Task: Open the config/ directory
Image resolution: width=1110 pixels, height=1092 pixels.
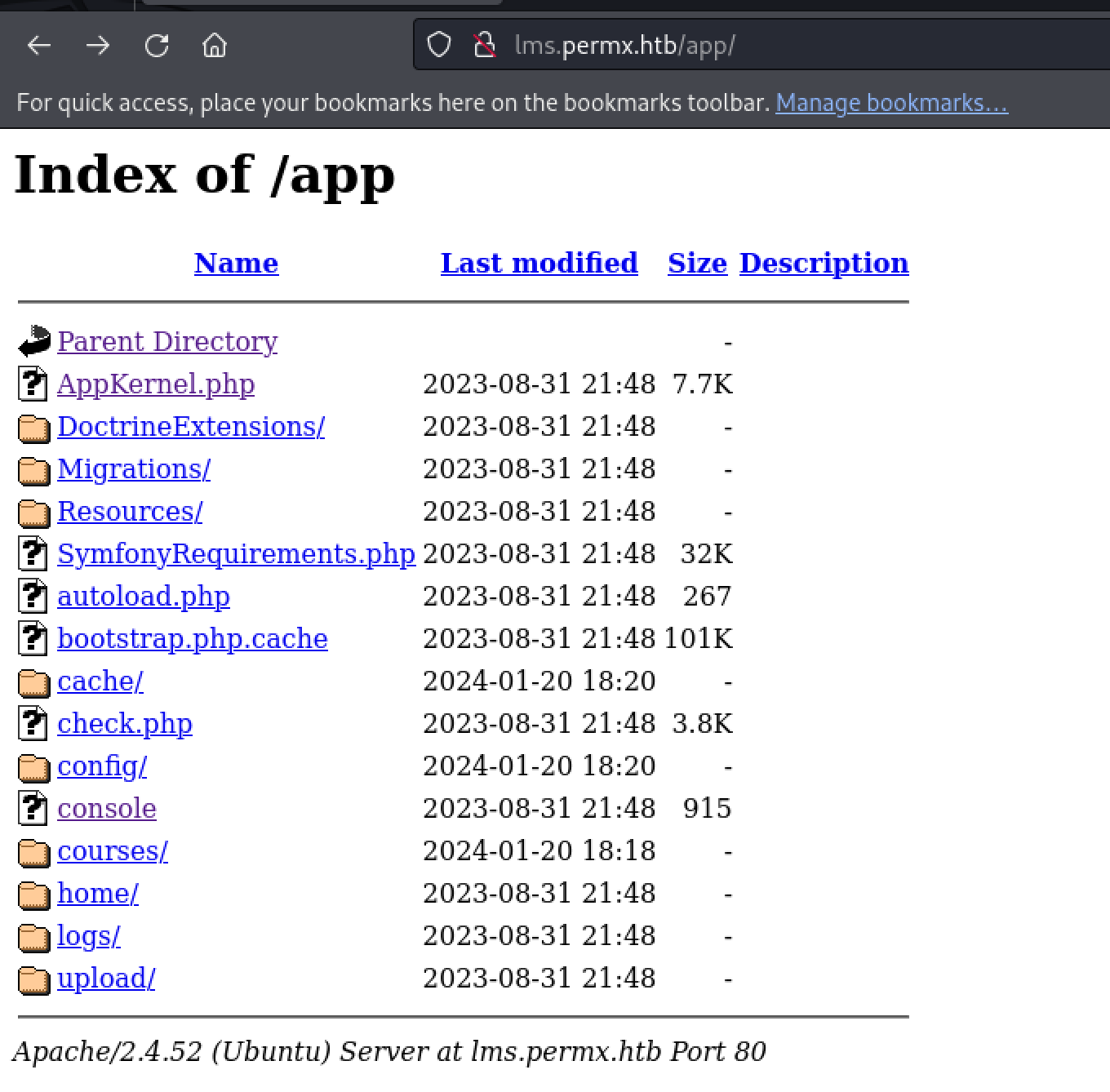Action: 102,766
